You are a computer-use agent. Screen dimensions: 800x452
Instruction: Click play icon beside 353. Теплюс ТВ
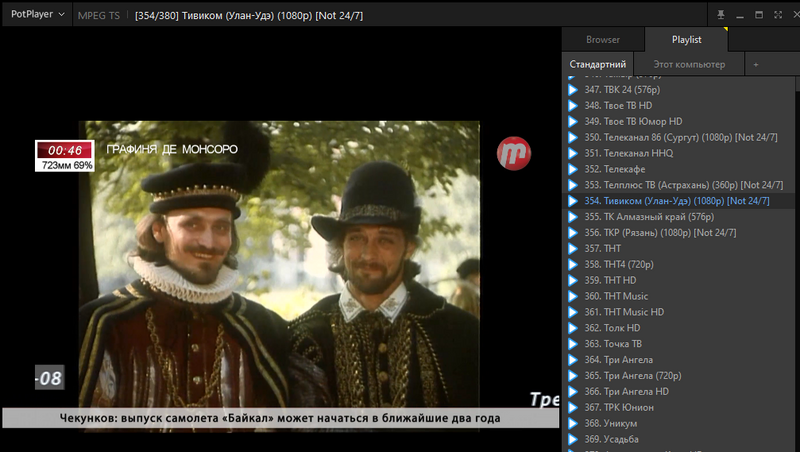coord(573,185)
